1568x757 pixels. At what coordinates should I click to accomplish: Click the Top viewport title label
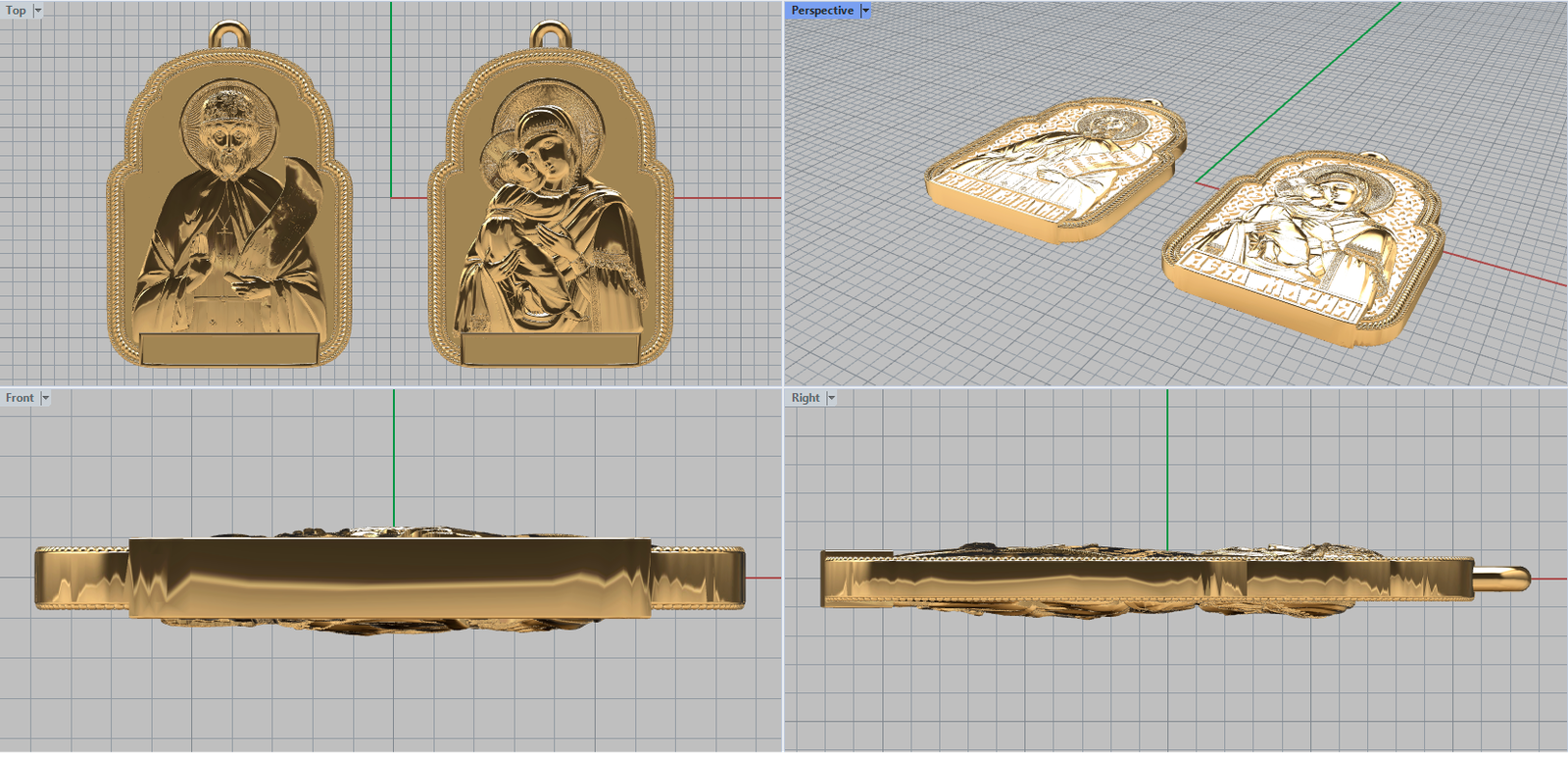[16, 11]
